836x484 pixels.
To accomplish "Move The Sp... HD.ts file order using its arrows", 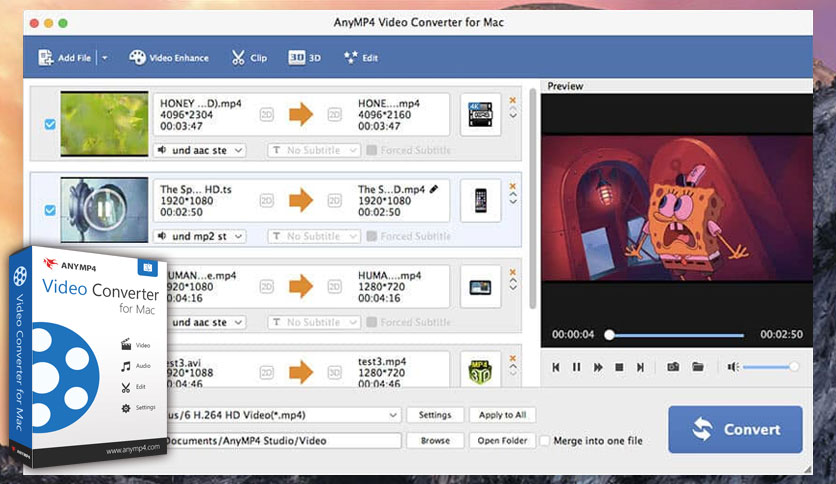I will 513,198.
